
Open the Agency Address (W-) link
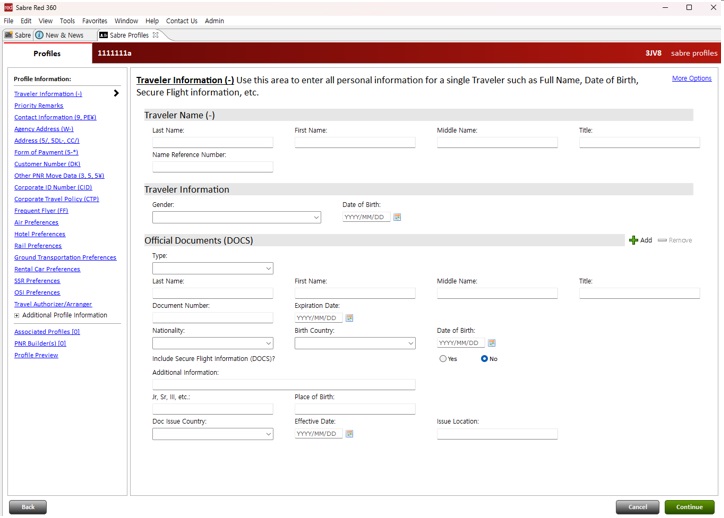pyautogui.click(x=44, y=129)
